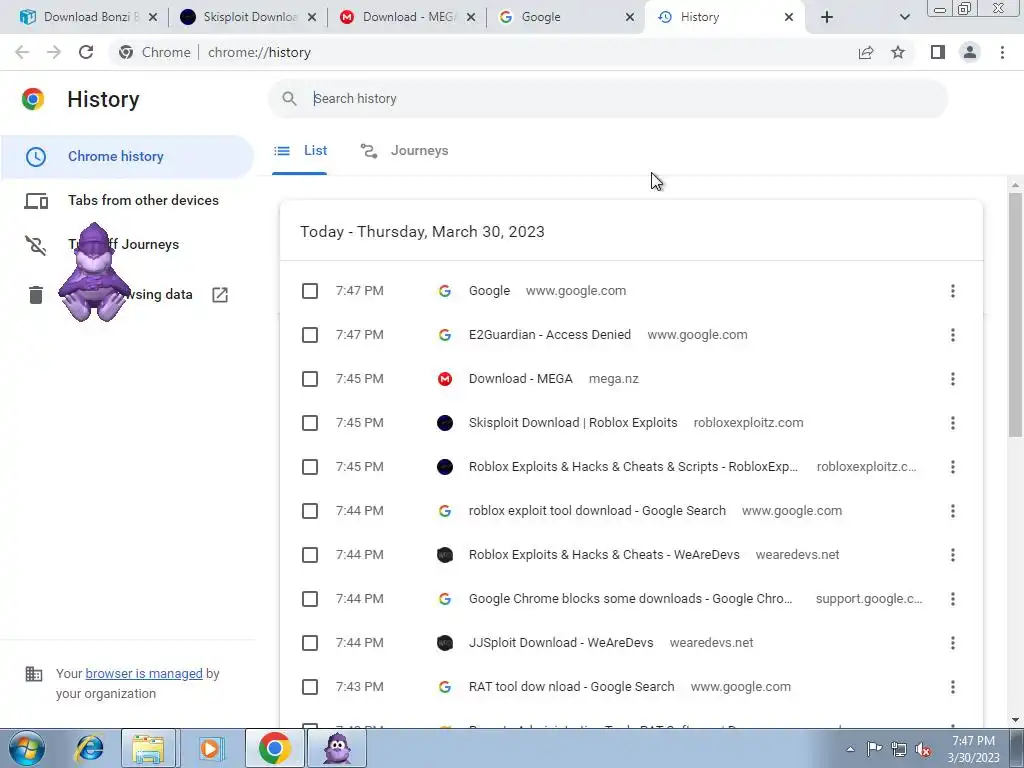
Task: Reload the history page
Action: pos(86,52)
